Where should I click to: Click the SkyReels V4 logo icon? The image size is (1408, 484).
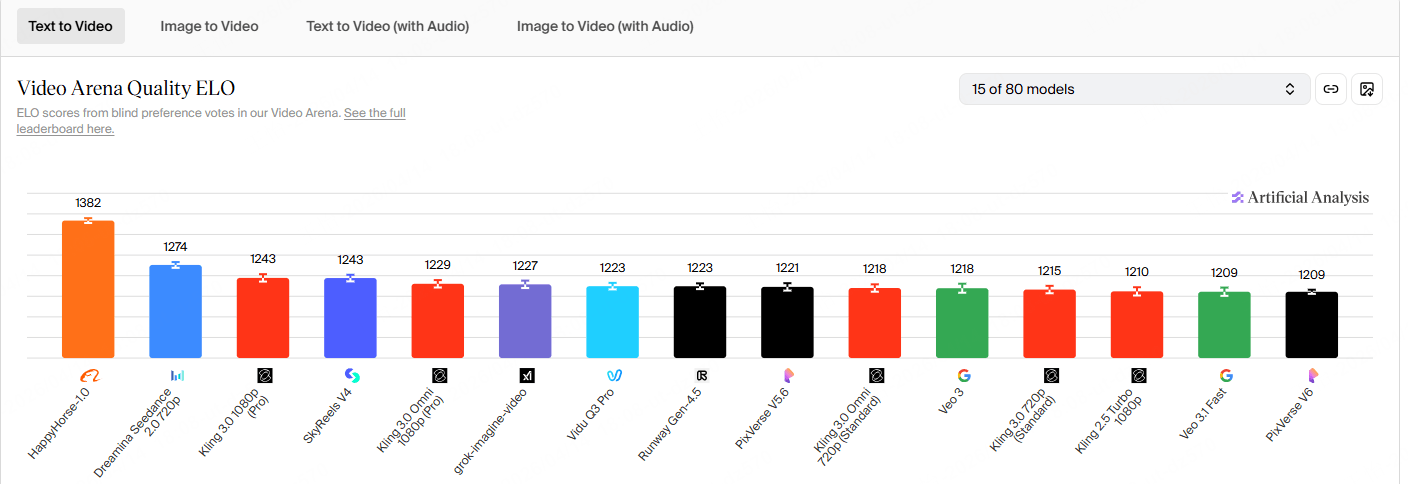point(352,376)
